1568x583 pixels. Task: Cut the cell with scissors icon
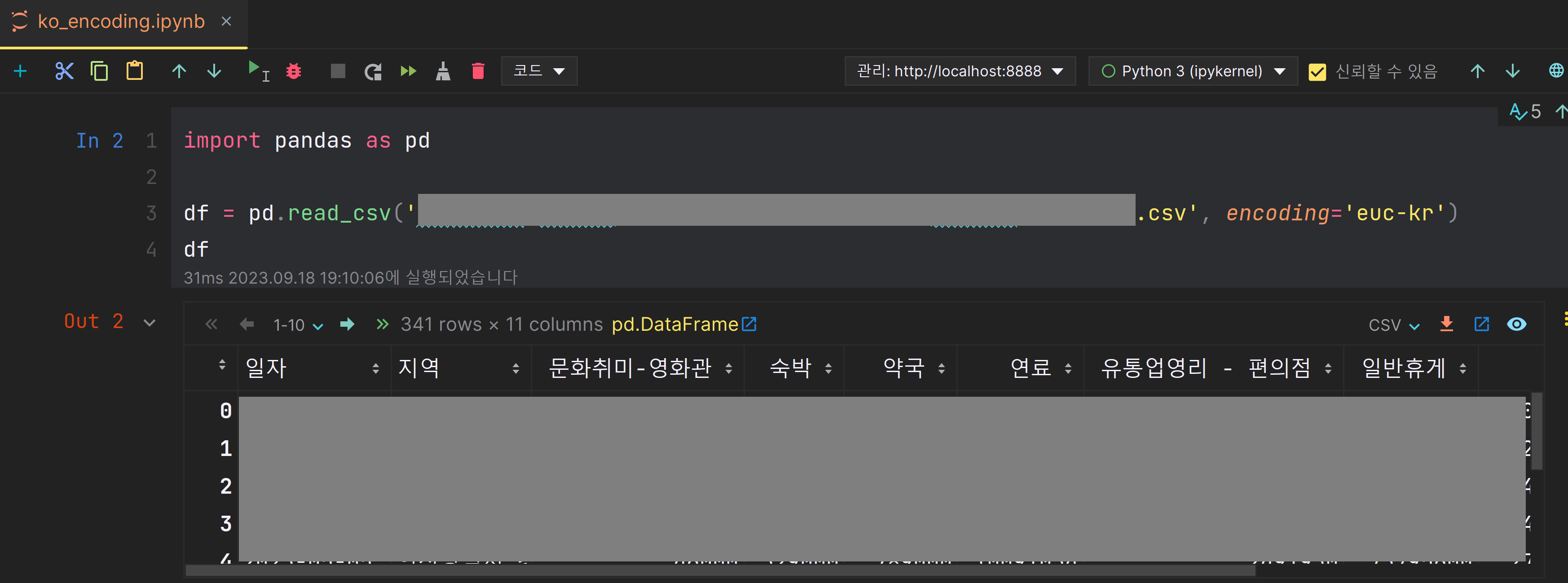pyautogui.click(x=64, y=71)
